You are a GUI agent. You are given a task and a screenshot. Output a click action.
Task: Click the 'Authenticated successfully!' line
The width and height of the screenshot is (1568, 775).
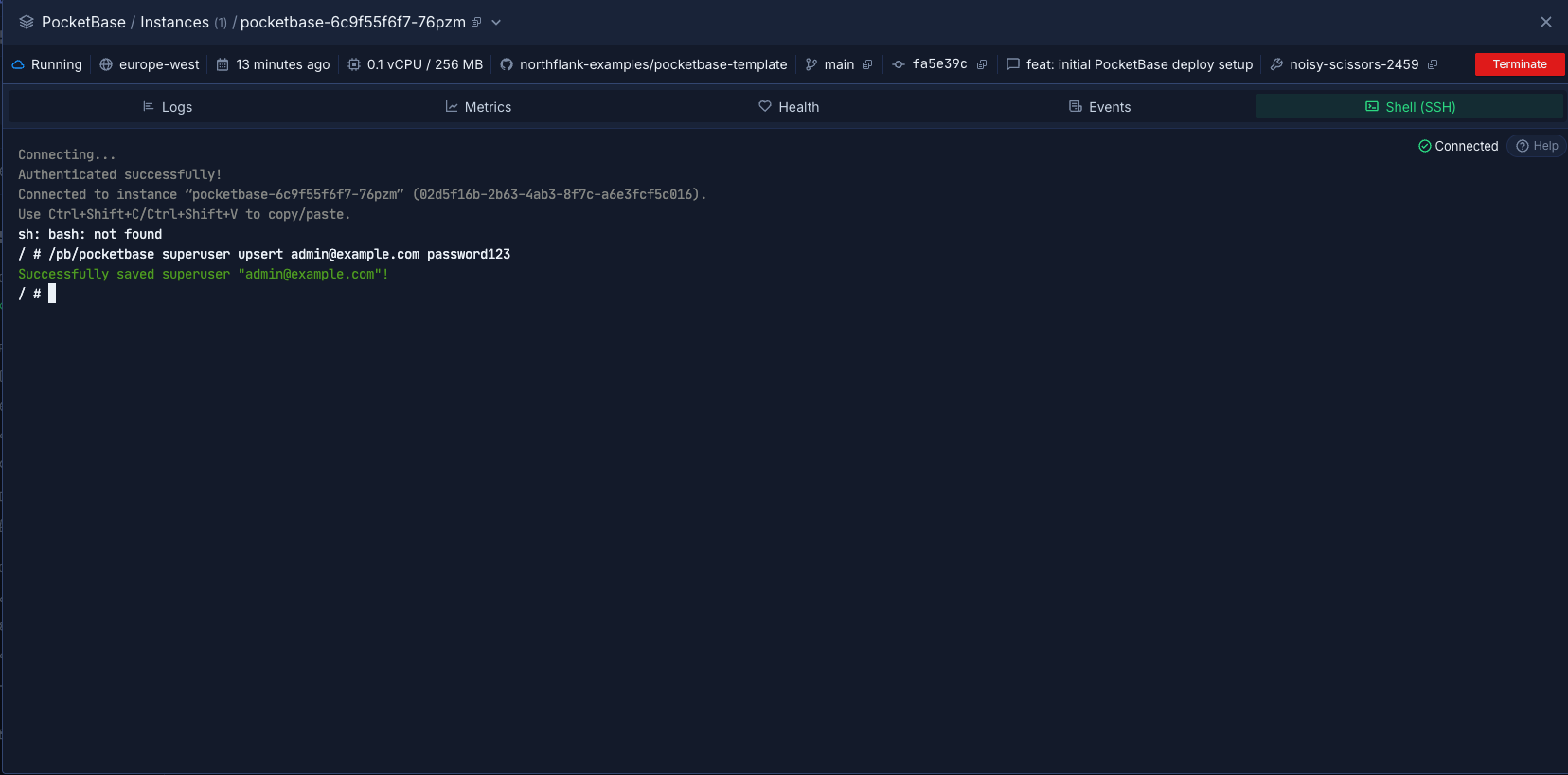tap(120, 174)
